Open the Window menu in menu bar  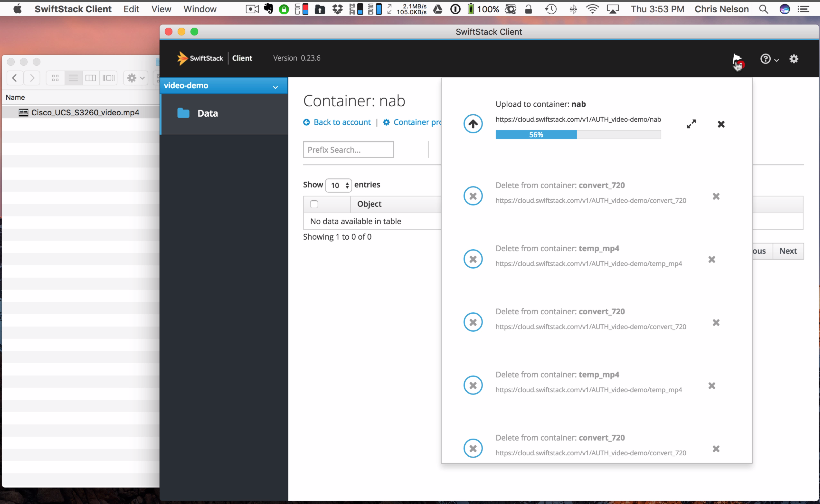click(x=200, y=9)
